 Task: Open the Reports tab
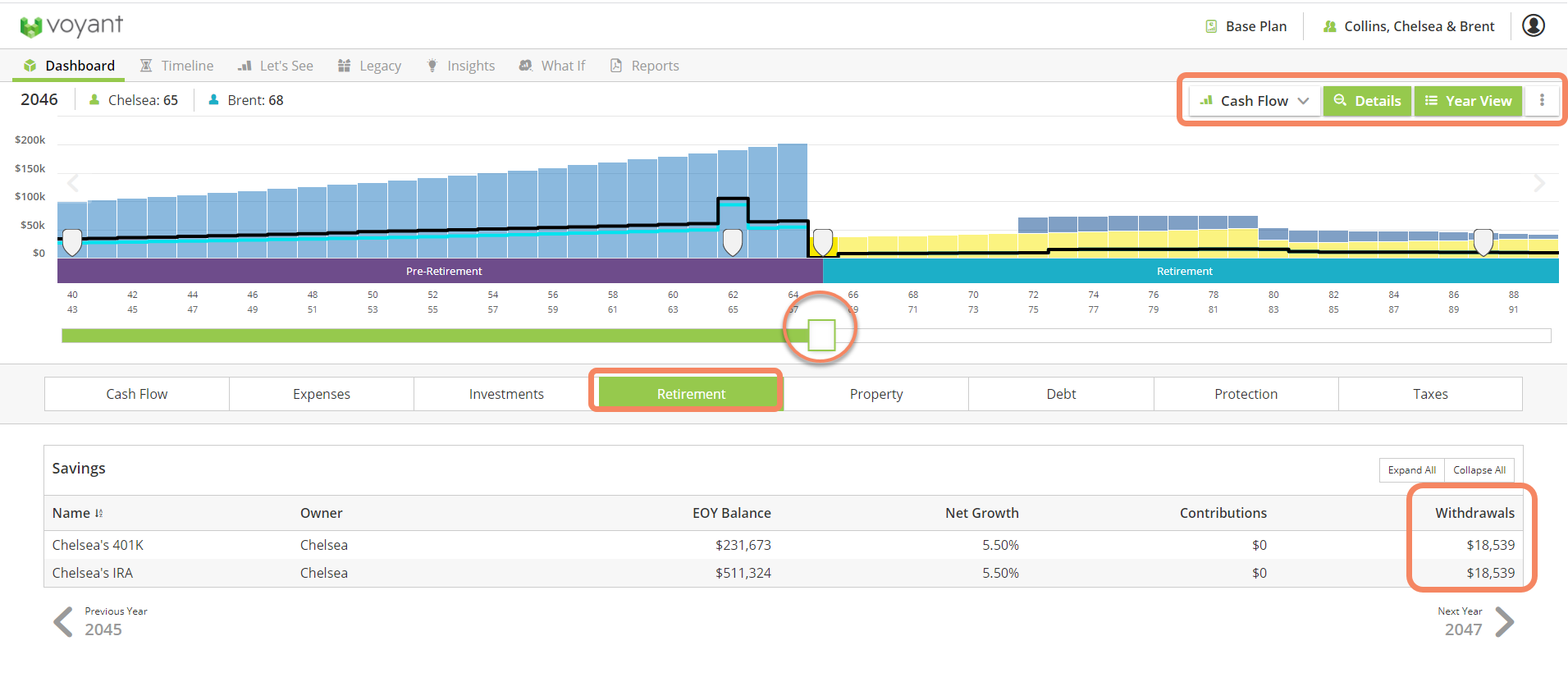(x=644, y=66)
